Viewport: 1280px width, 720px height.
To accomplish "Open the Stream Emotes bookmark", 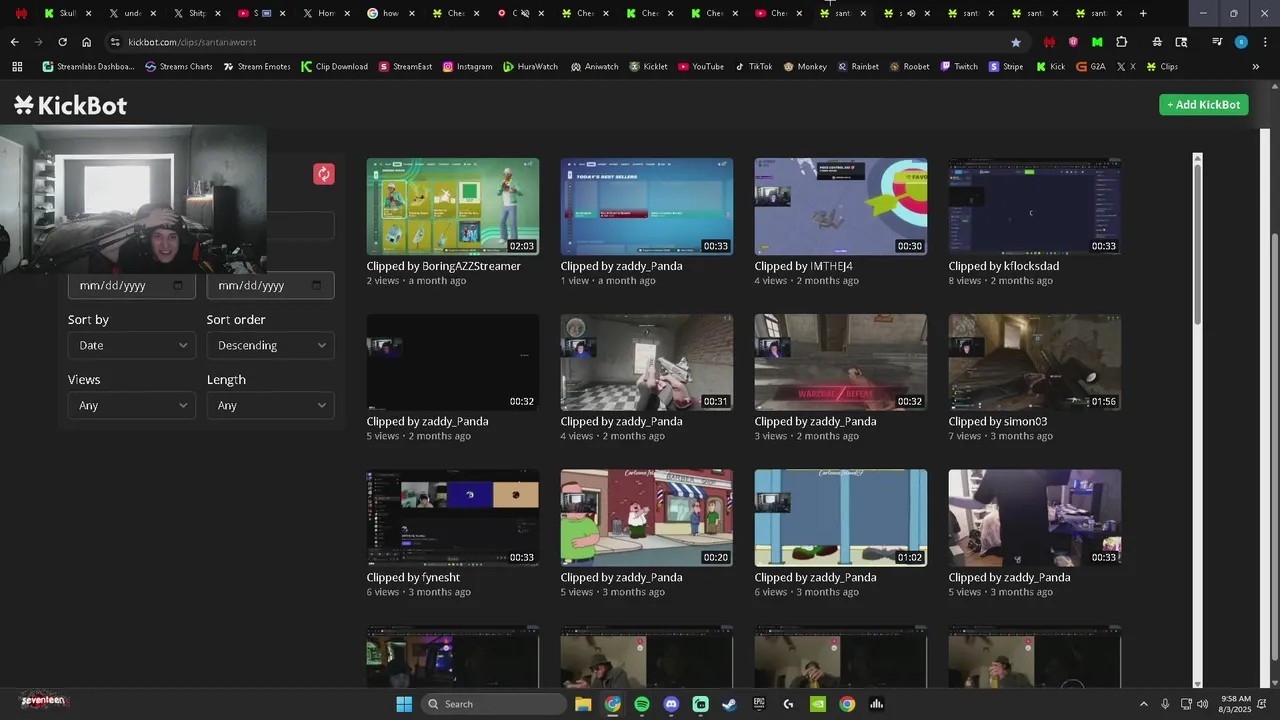I will (x=257, y=66).
